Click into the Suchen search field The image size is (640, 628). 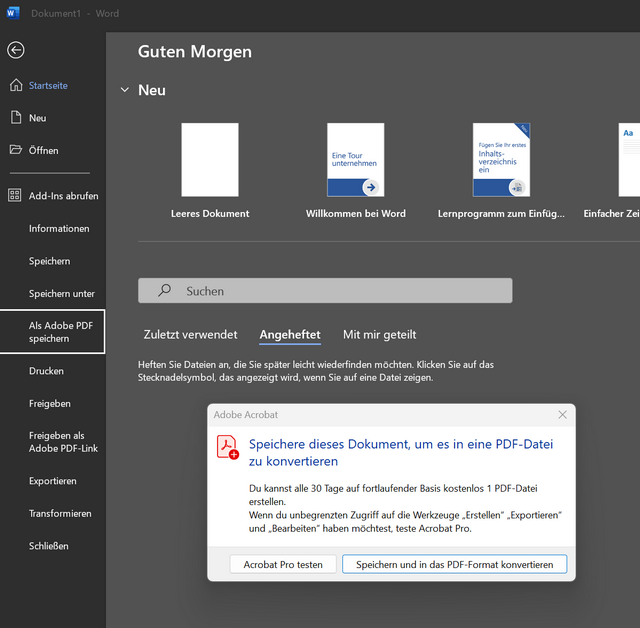click(325, 291)
